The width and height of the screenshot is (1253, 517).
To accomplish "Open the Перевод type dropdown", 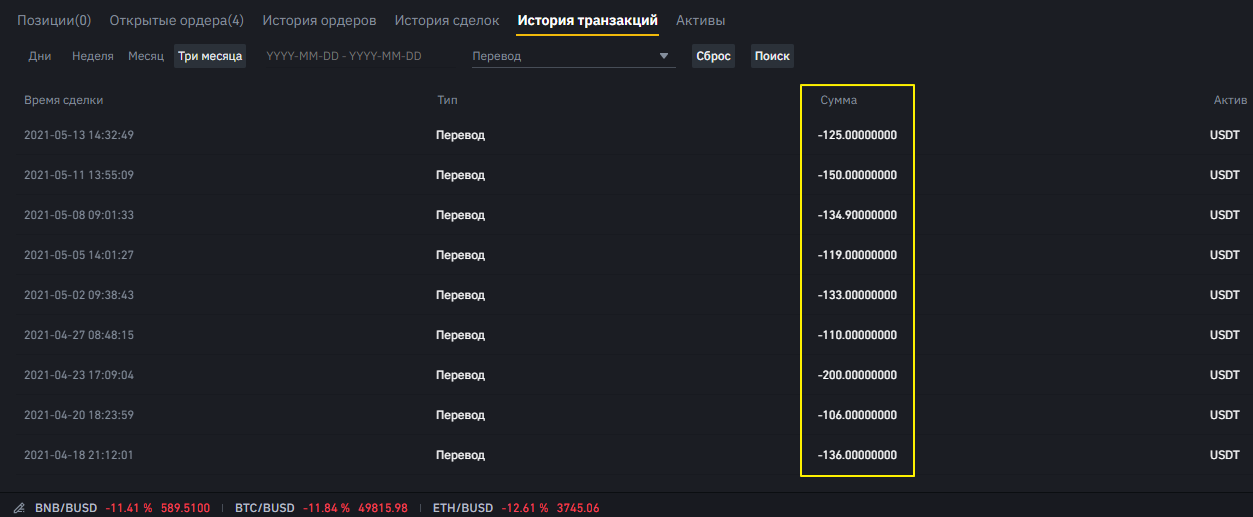I will click(573, 56).
